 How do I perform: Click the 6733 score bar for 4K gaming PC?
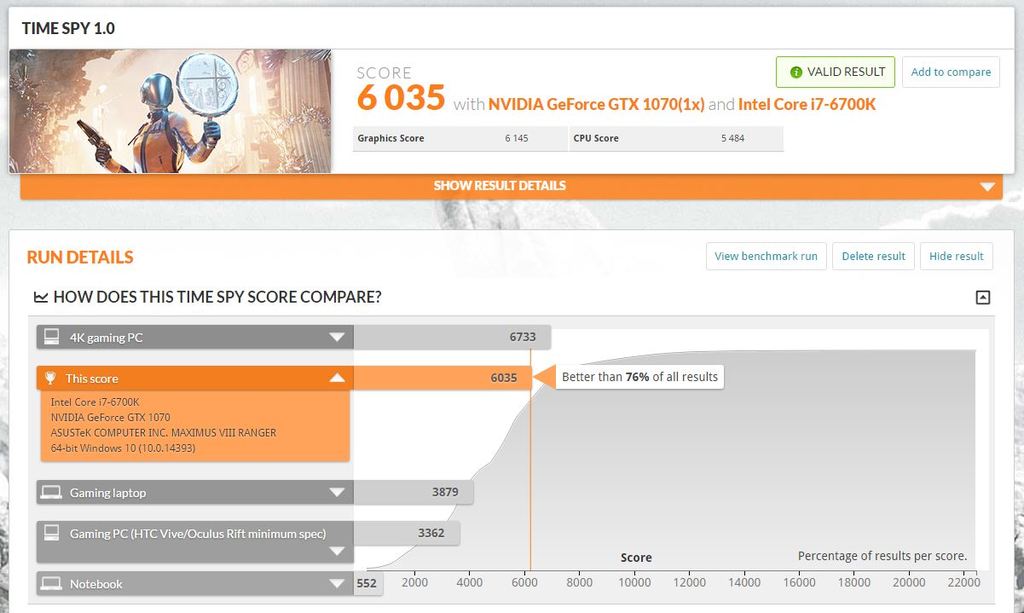452,337
